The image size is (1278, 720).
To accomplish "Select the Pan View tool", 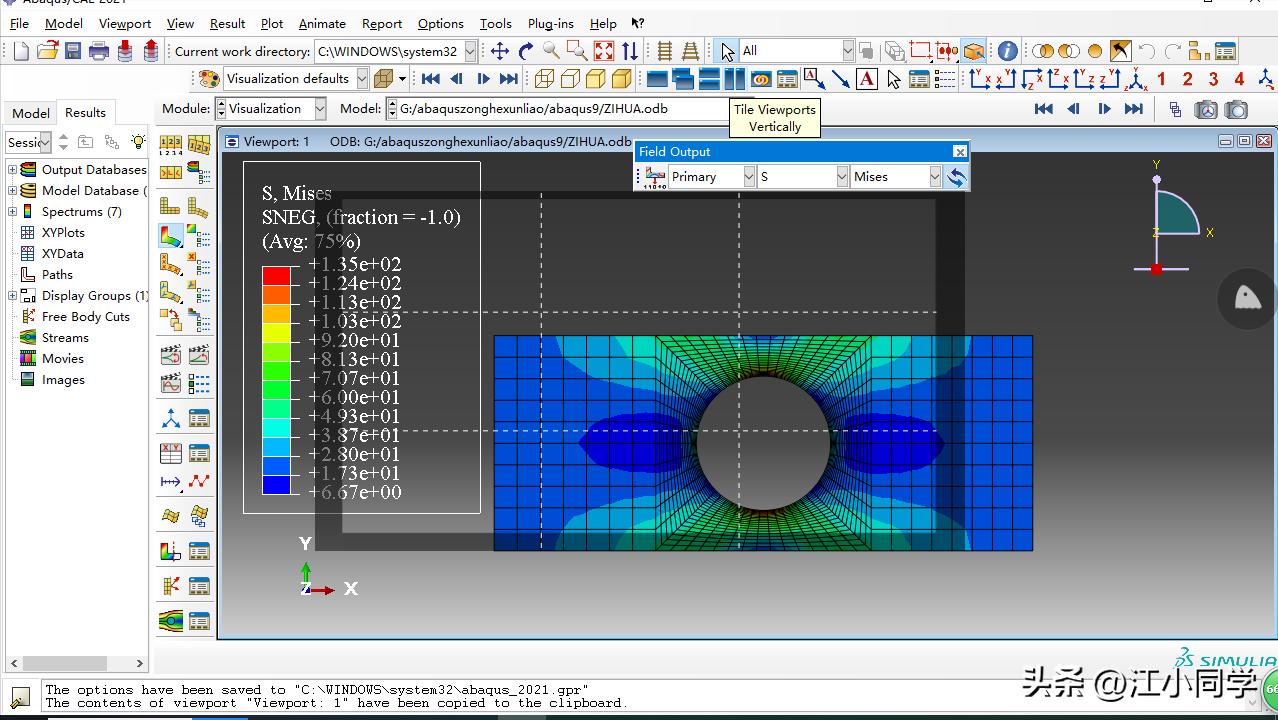I will pos(499,51).
